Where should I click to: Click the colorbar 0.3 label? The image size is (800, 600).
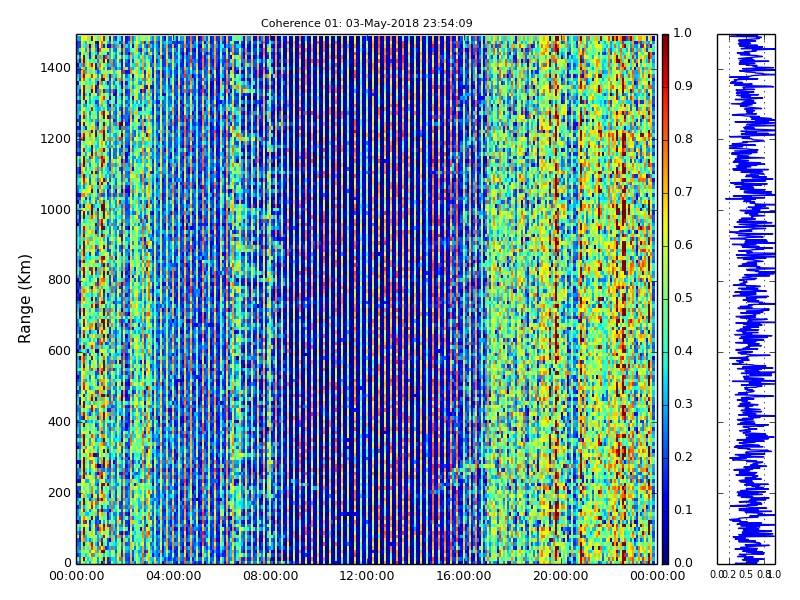(x=683, y=404)
